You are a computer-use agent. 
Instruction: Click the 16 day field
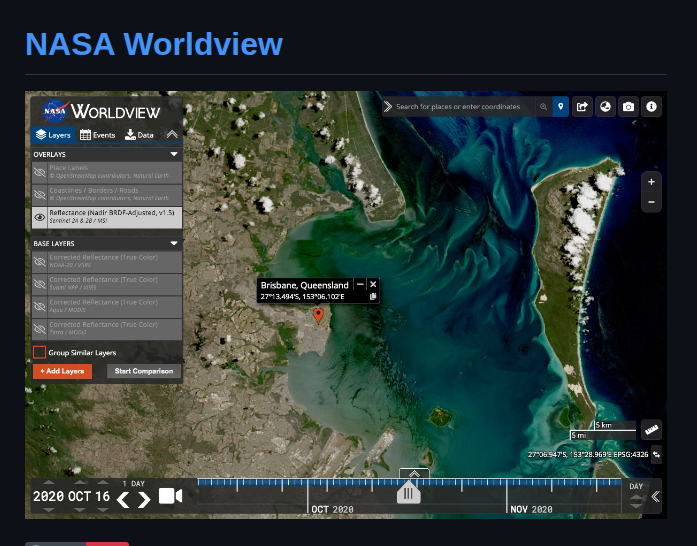[x=103, y=496]
